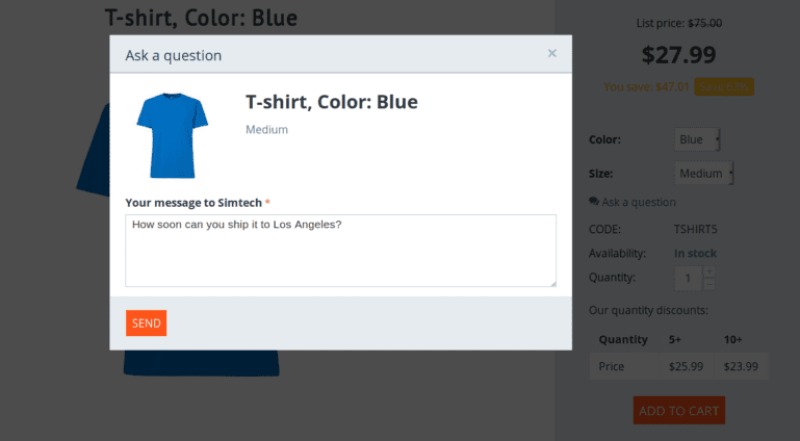Click the blue T-shirt thumbnail in dialog
Viewport: 800px width, 441px height.
171,135
